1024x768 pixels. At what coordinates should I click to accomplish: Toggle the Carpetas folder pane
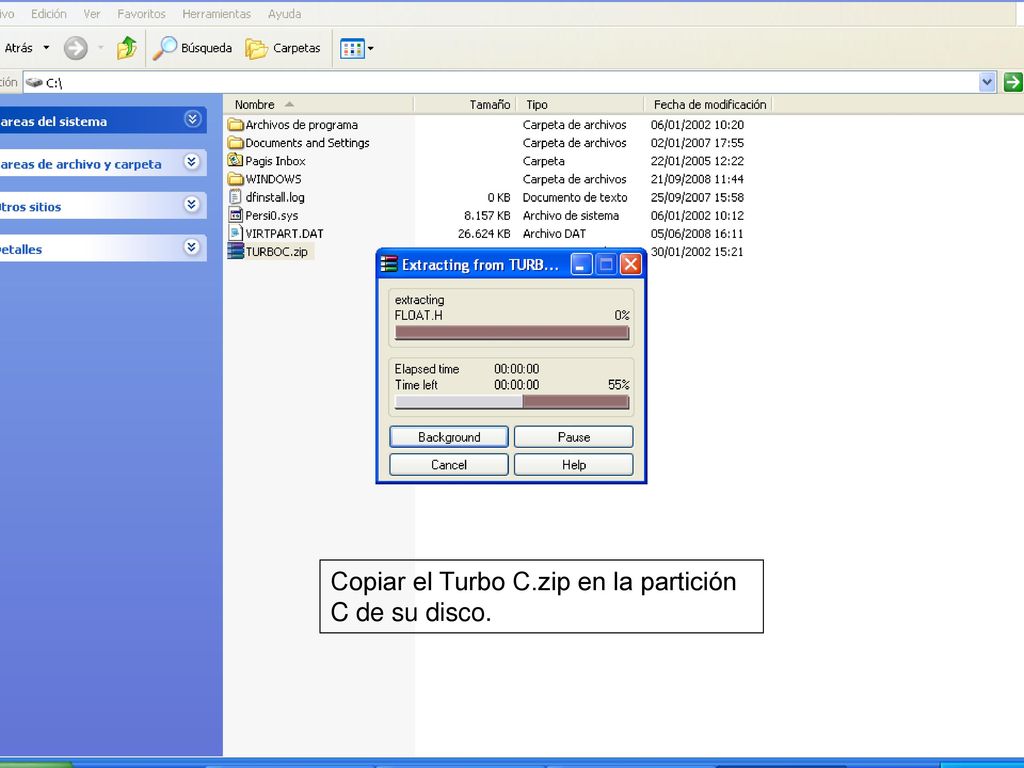tap(283, 48)
